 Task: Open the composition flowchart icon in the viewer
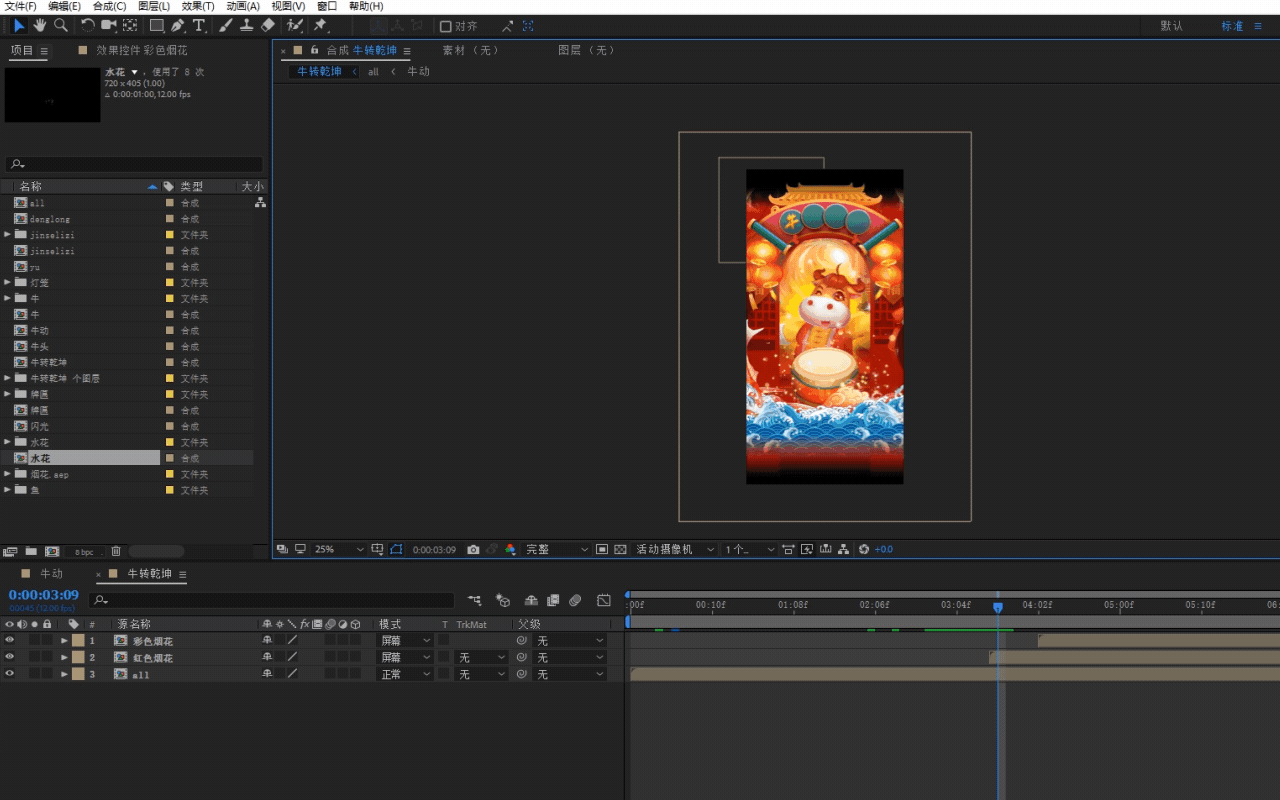pos(844,550)
